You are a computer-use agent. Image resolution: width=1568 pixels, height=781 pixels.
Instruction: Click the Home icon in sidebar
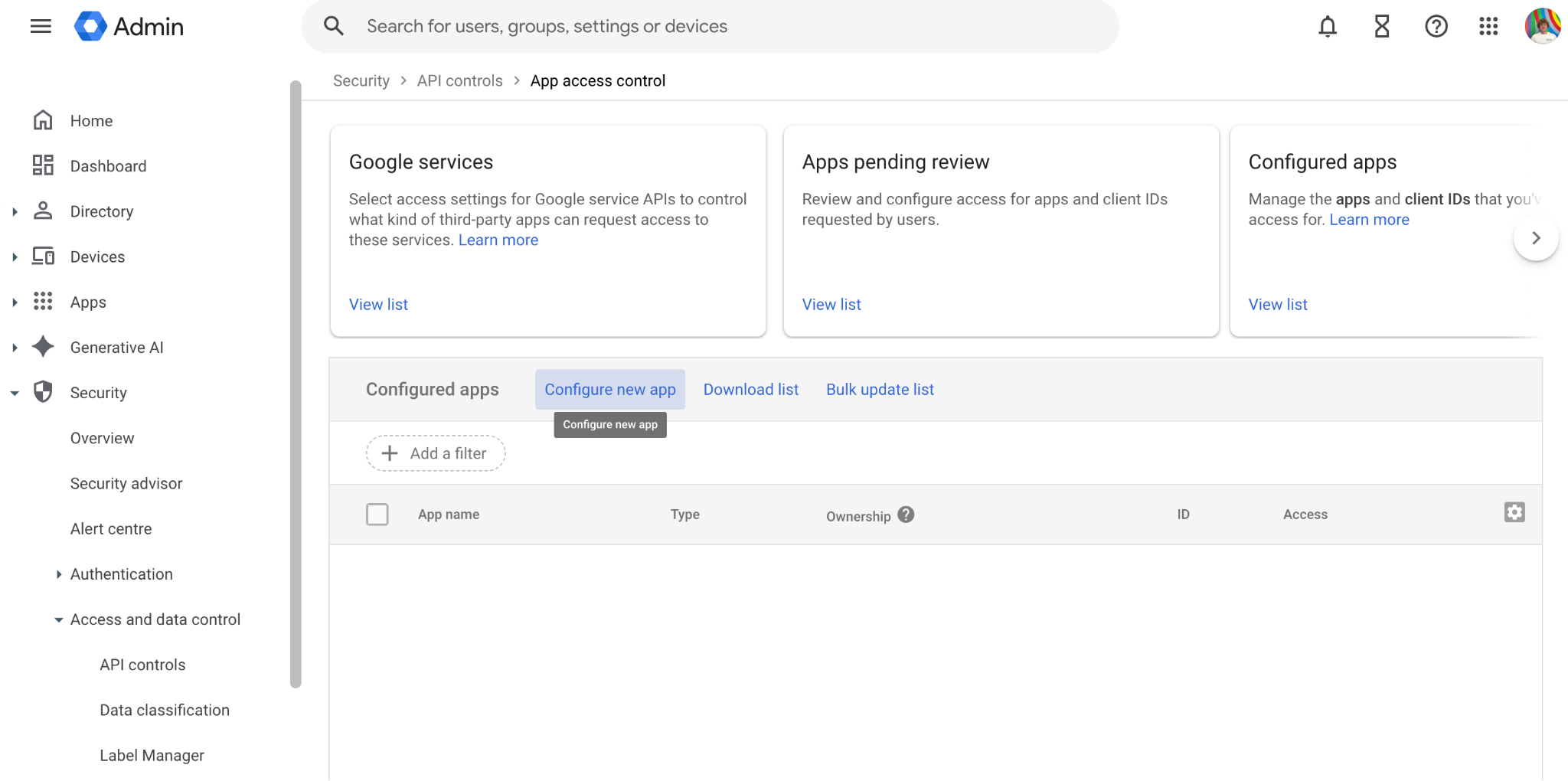pos(43,120)
